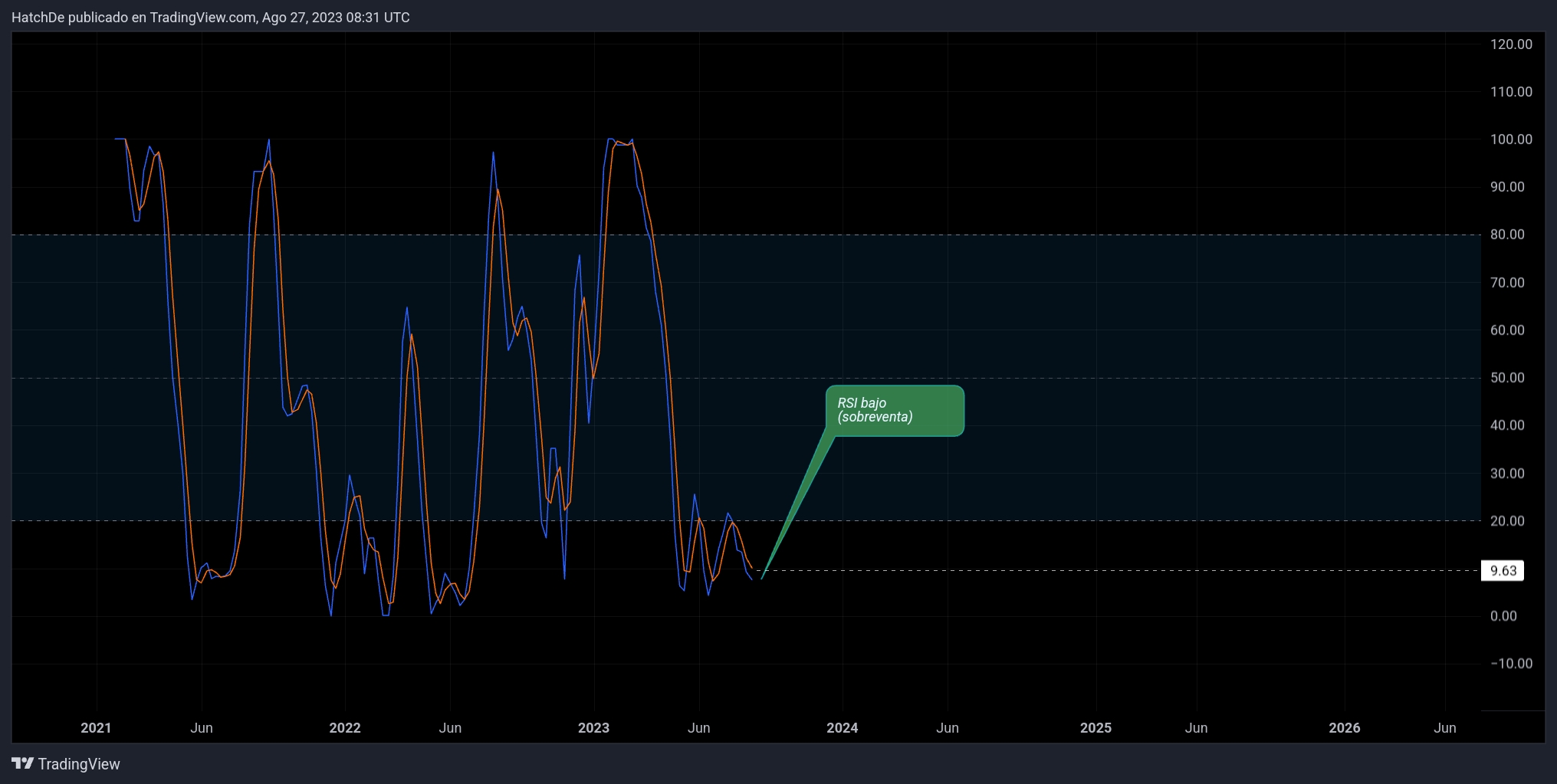Click the 2021 time axis label
This screenshot has width=1557, height=784.
coord(96,728)
